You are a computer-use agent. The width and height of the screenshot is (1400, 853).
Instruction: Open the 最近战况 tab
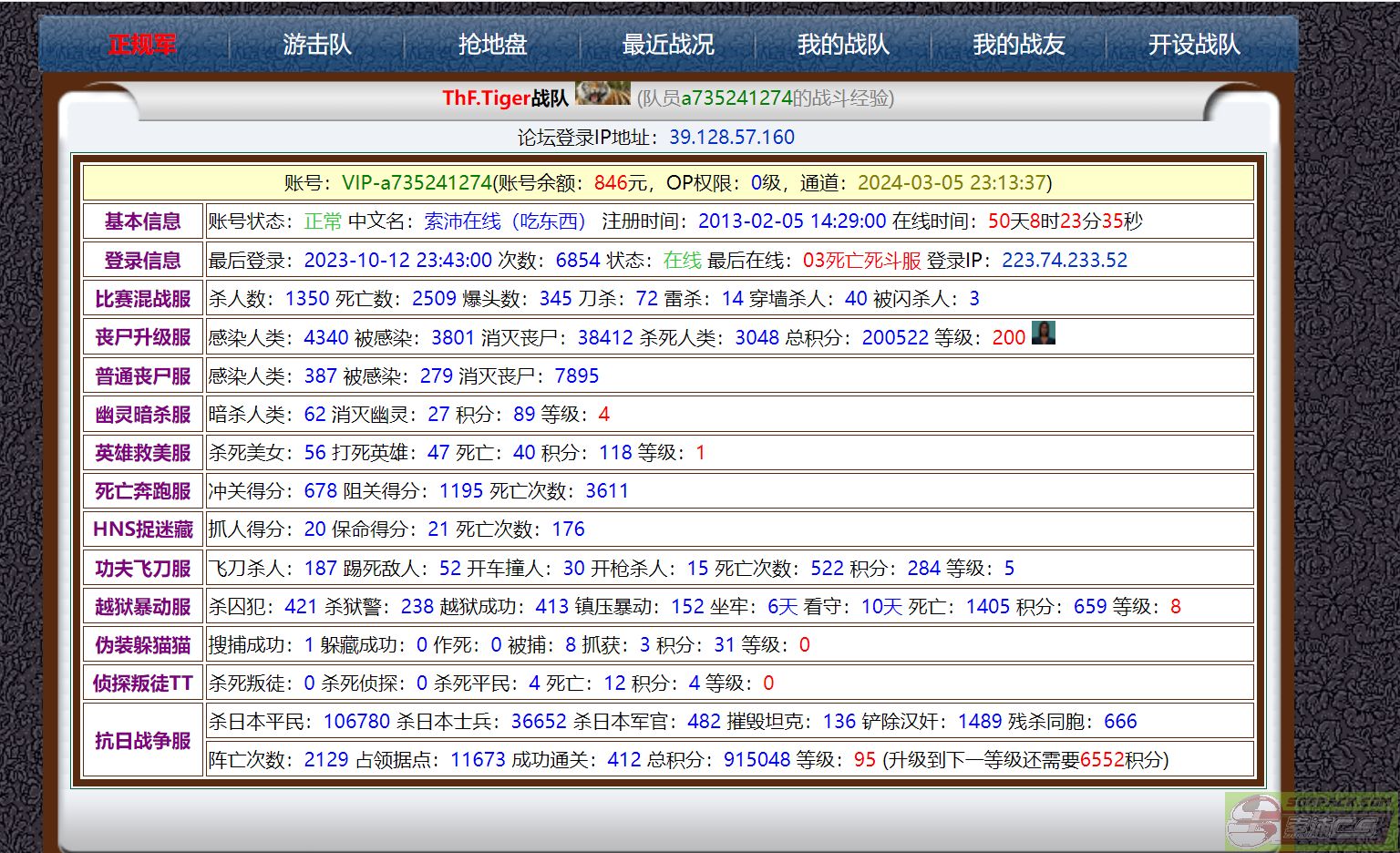click(x=668, y=44)
